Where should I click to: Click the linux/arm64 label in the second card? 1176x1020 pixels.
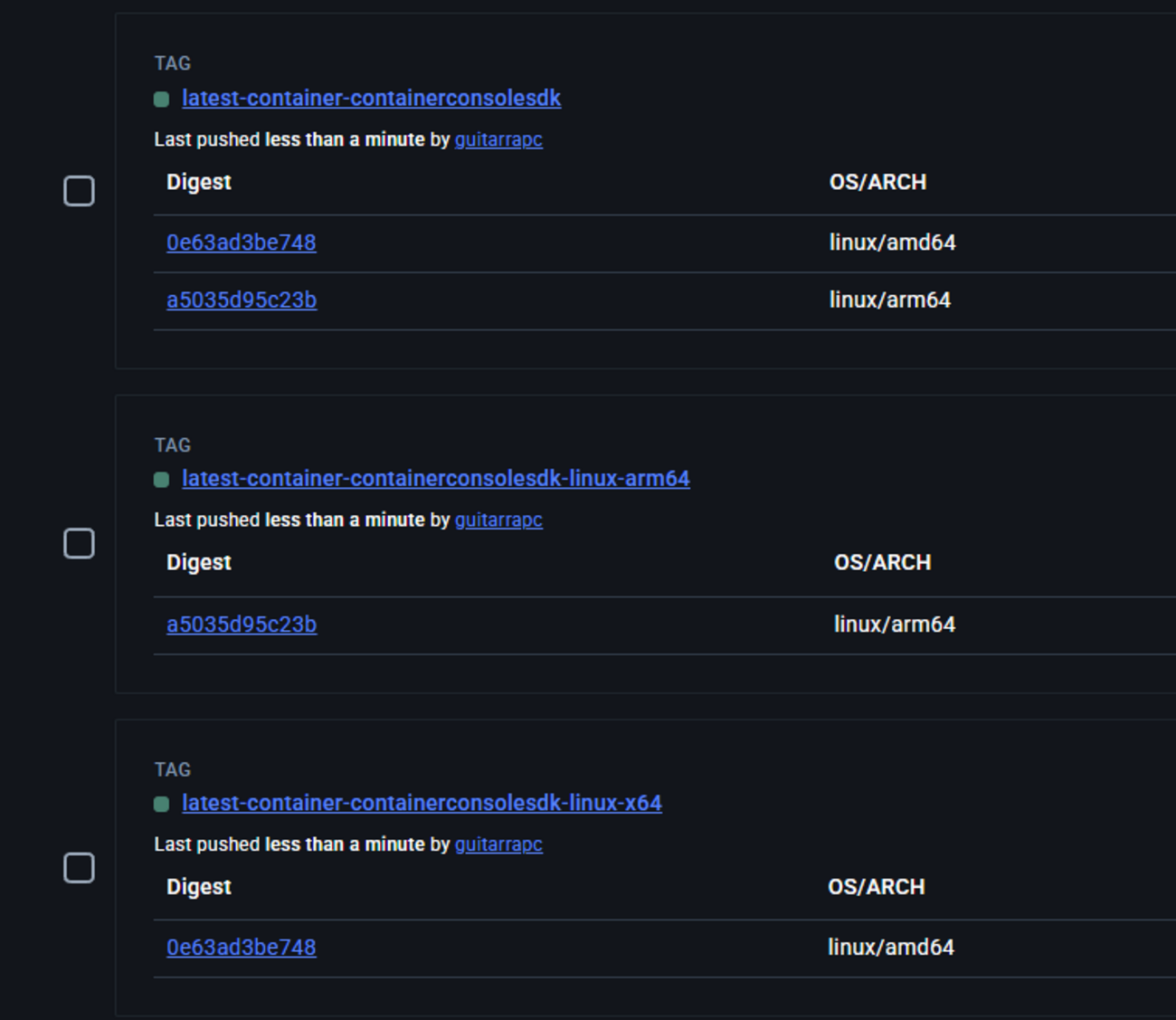point(896,624)
